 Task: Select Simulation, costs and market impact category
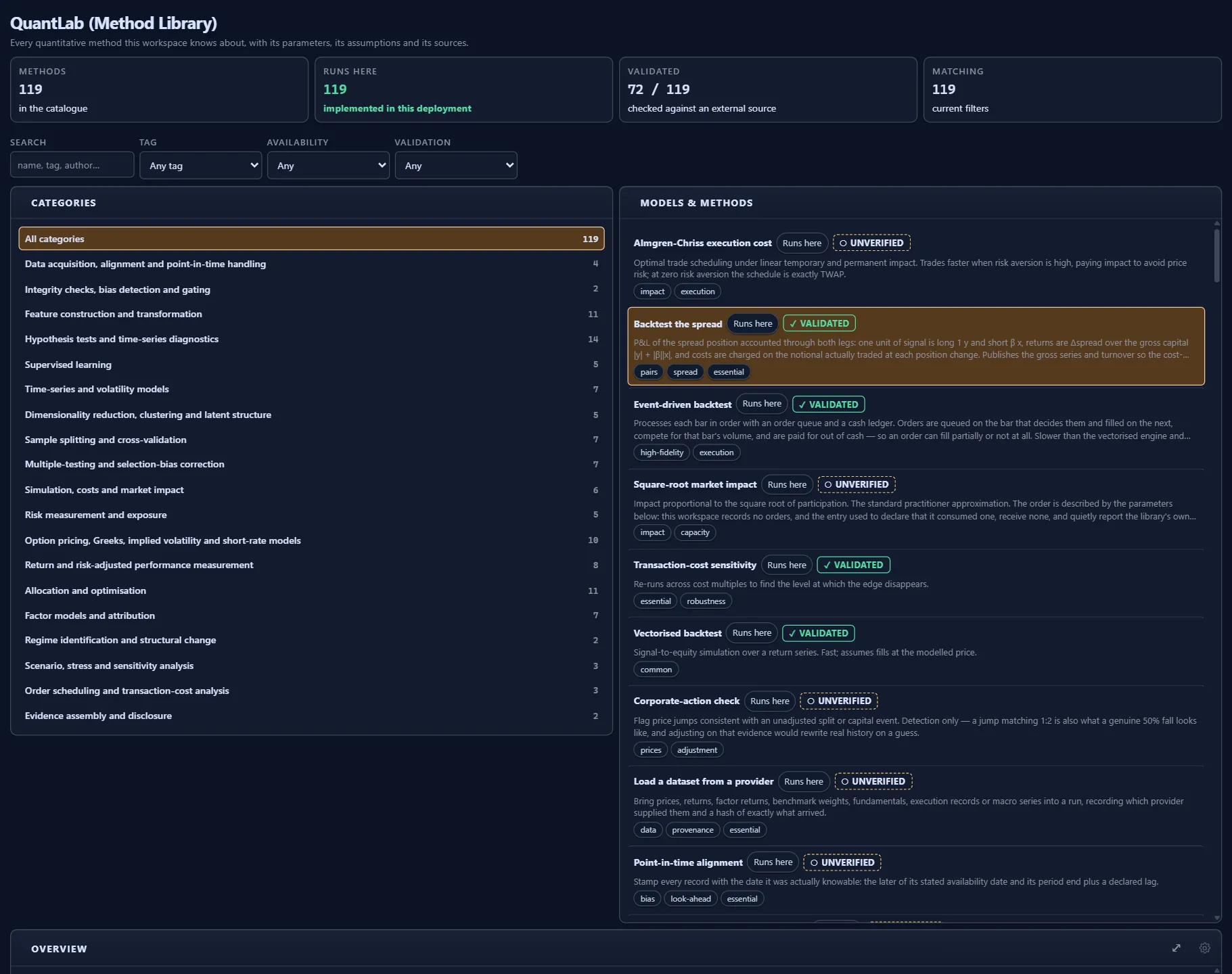[311, 490]
